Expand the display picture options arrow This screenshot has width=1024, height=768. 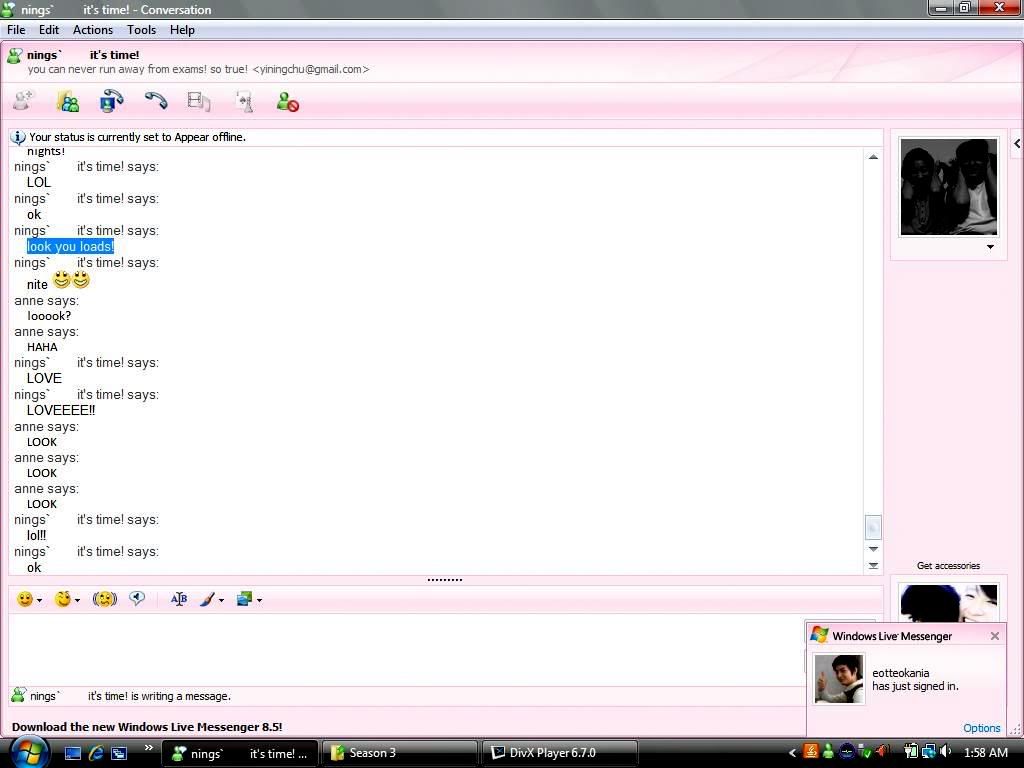990,247
